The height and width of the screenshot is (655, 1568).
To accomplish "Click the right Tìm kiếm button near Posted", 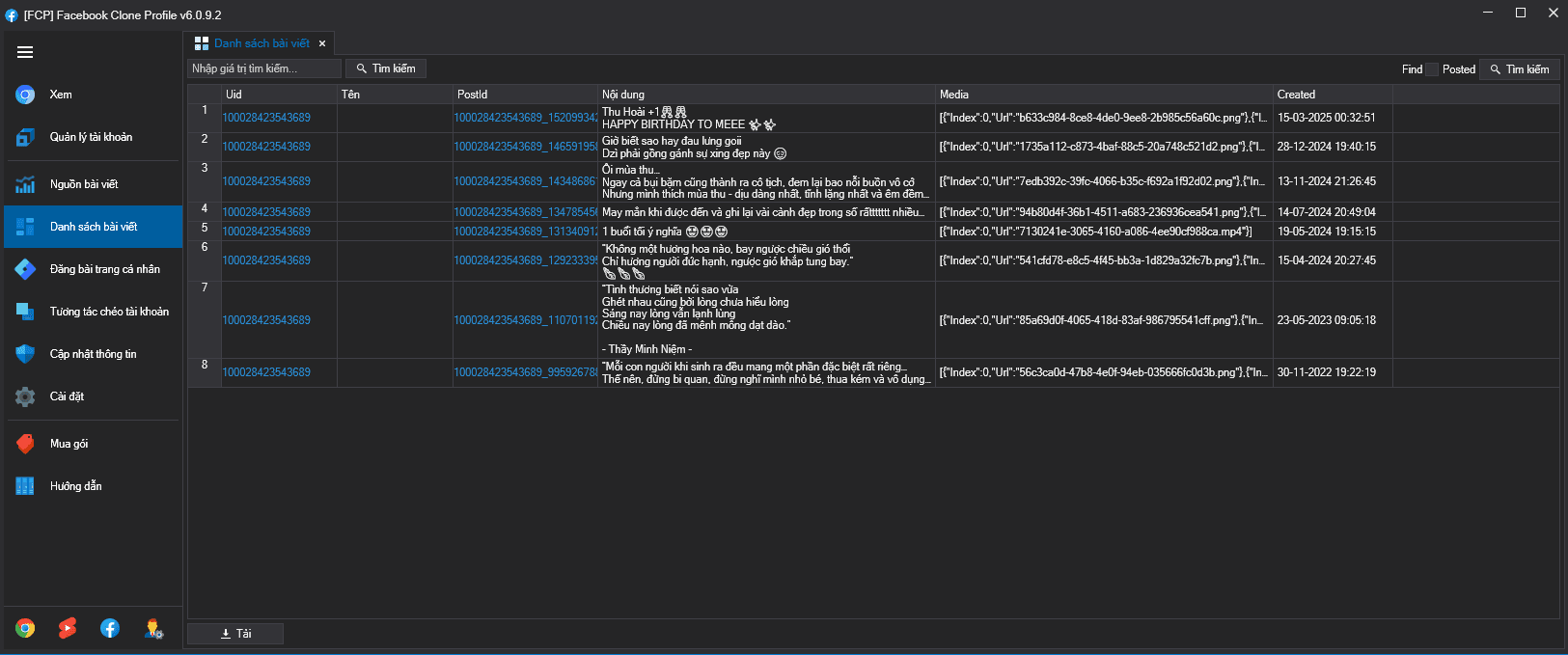I will (x=1520, y=69).
